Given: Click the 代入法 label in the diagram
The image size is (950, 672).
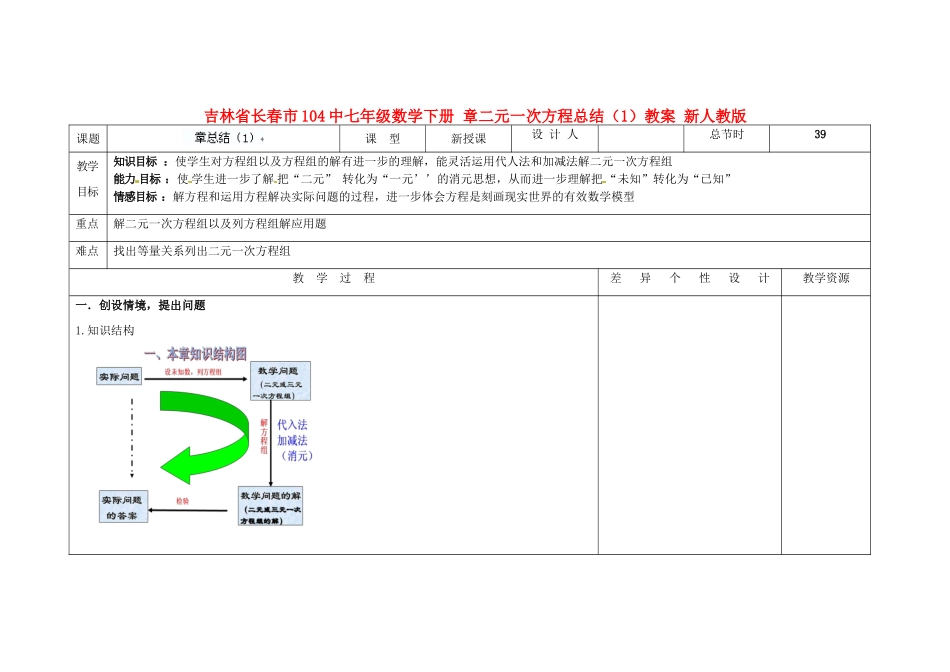Looking at the screenshot, I should pos(292,425).
